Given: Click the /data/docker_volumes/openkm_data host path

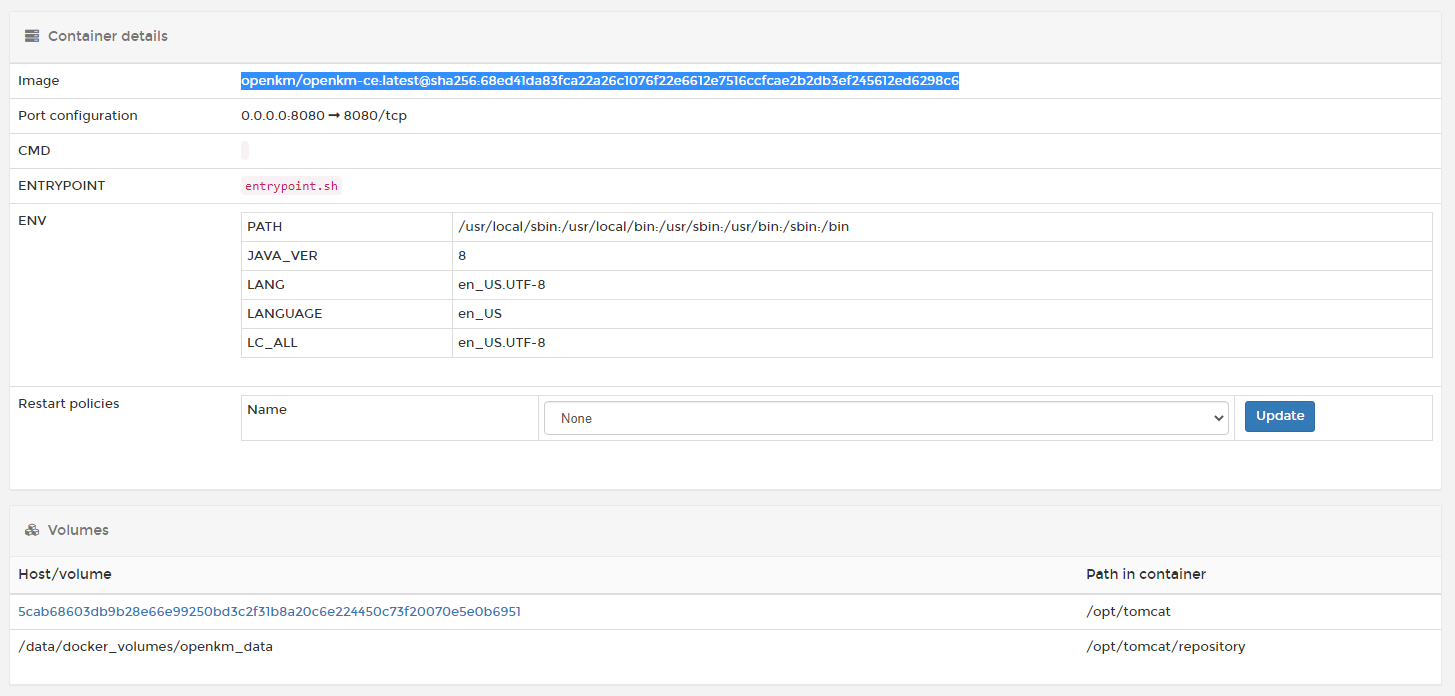Looking at the screenshot, I should coord(145,647).
